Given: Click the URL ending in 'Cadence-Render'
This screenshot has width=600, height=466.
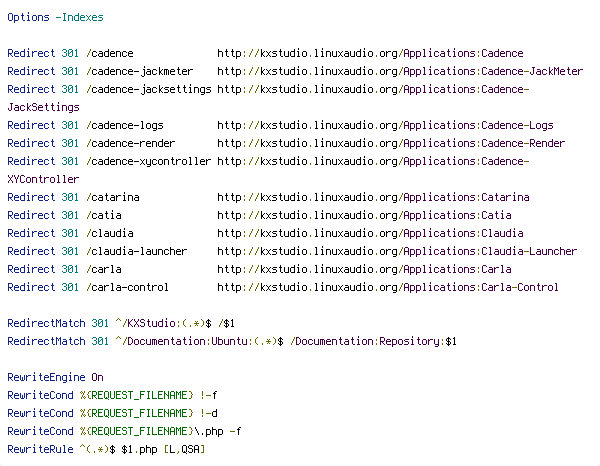Looking at the screenshot, I should pyautogui.click(x=391, y=143).
